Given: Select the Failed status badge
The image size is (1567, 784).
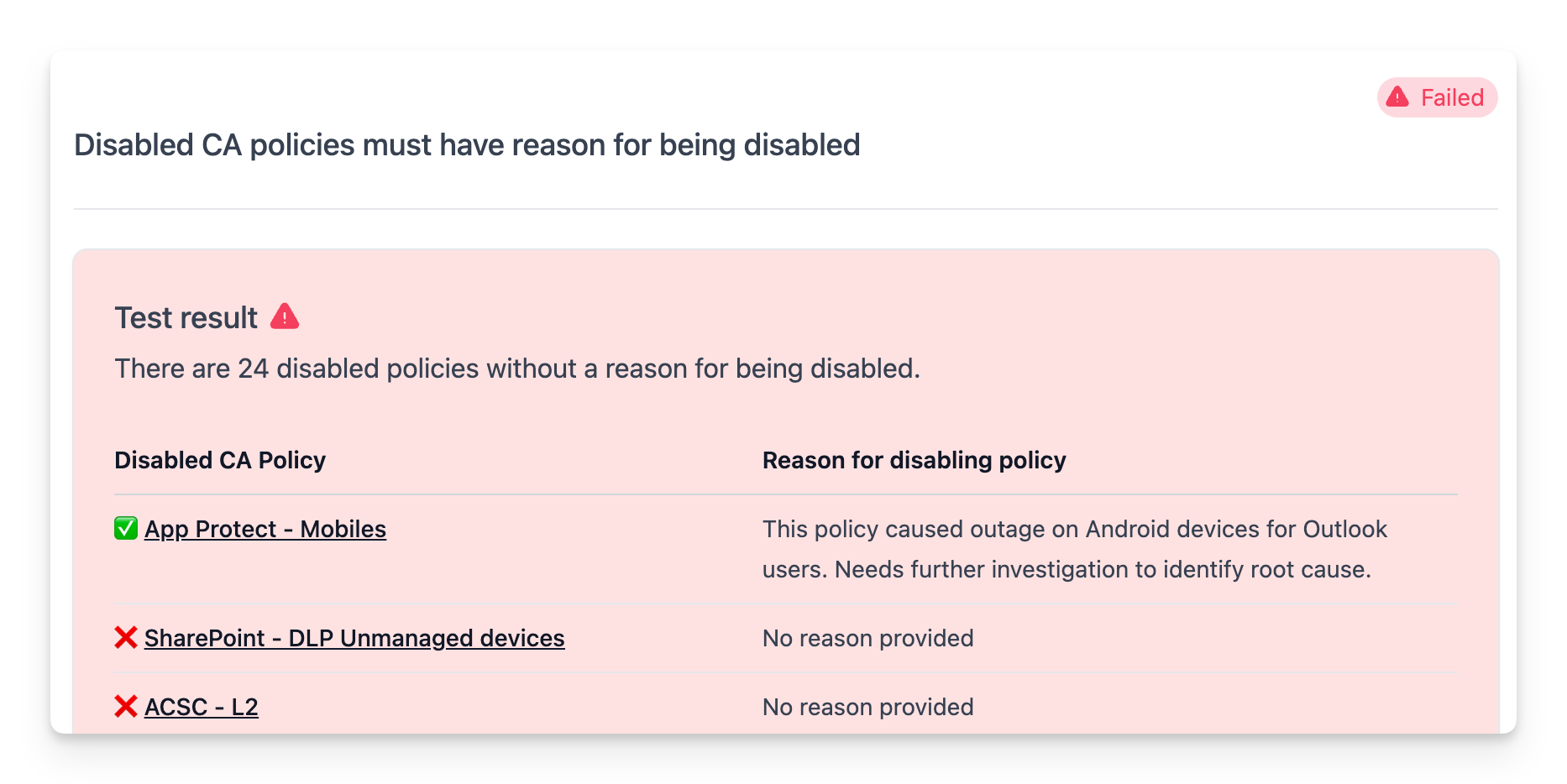Looking at the screenshot, I should click(x=1437, y=97).
